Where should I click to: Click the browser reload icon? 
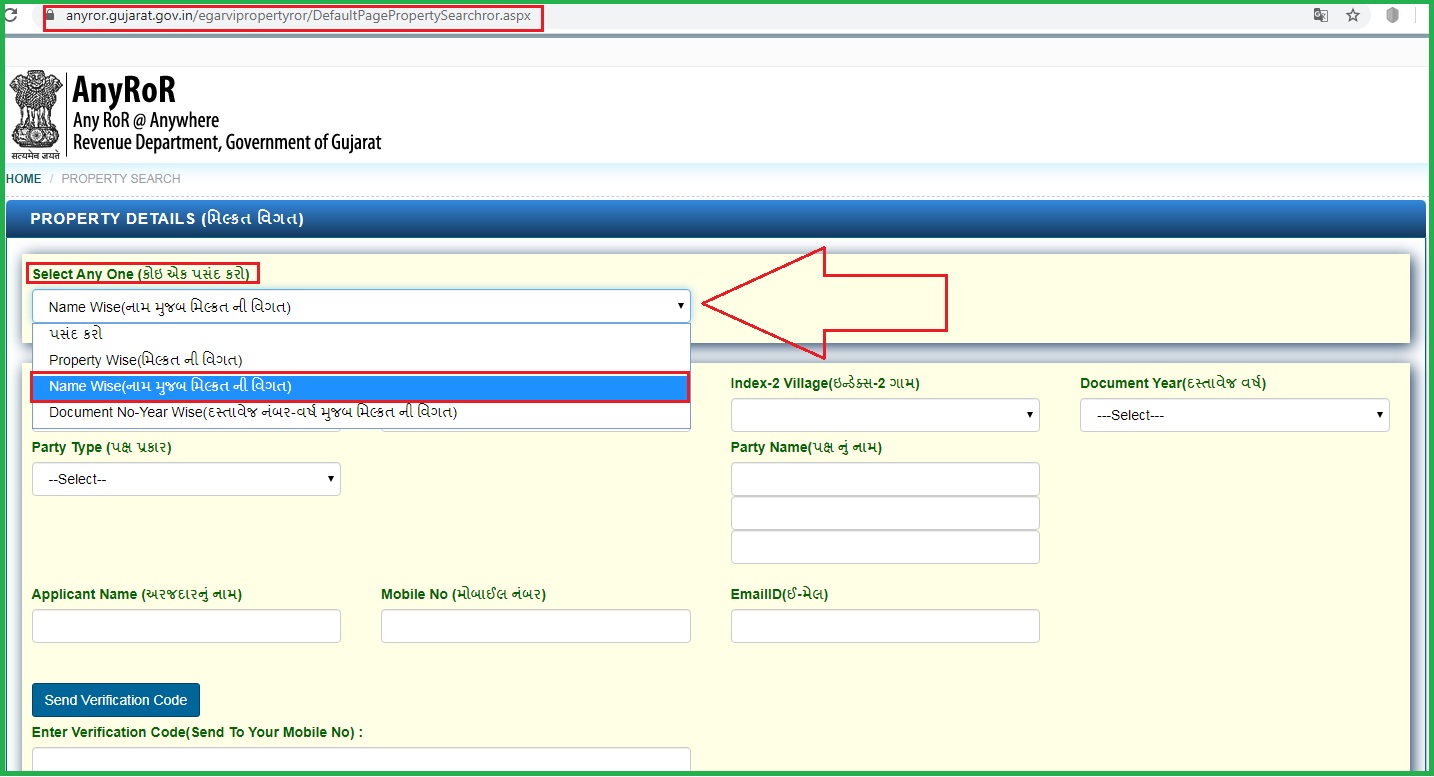pos(12,16)
